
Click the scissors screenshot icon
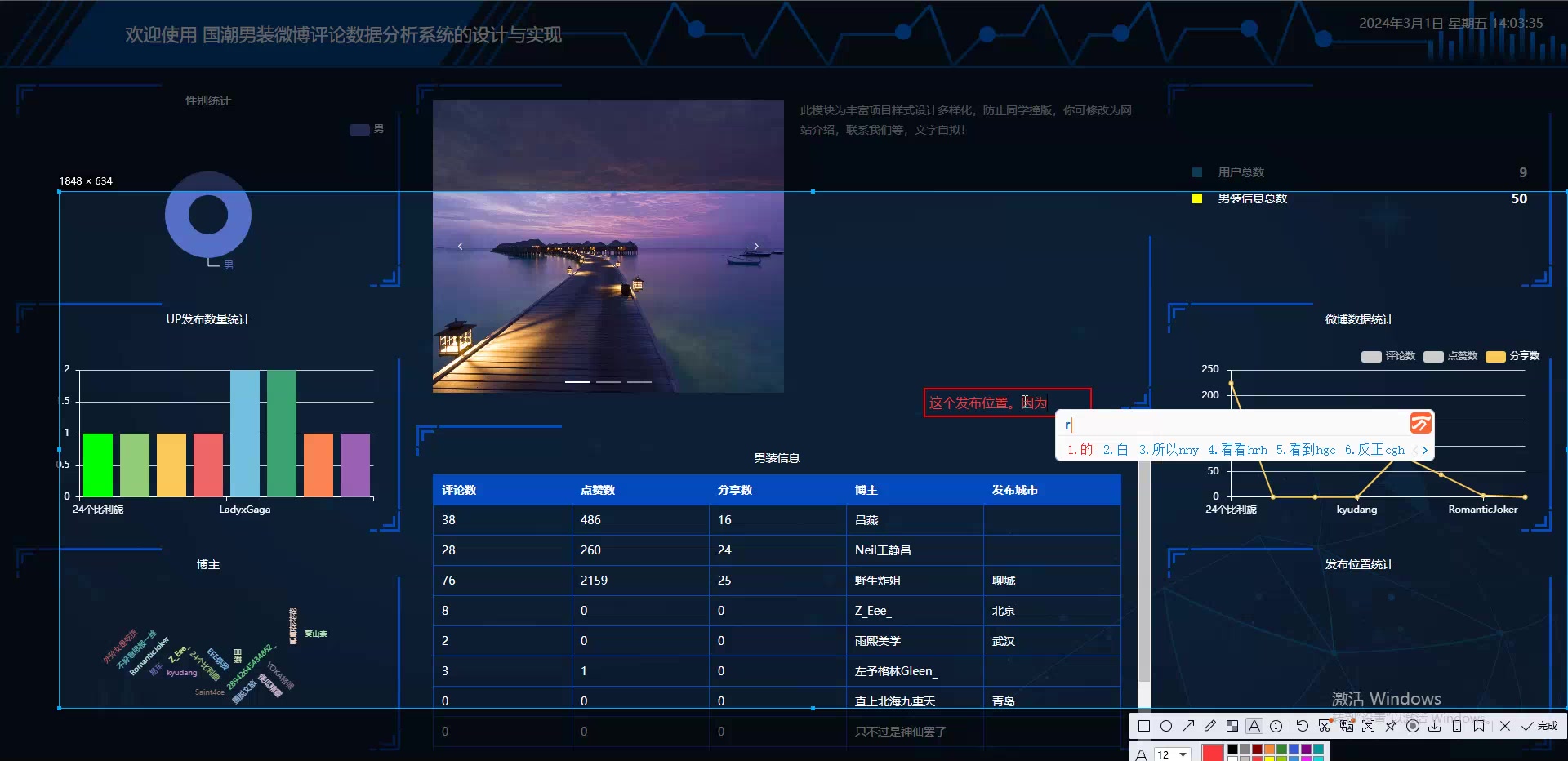pyautogui.click(x=1325, y=726)
